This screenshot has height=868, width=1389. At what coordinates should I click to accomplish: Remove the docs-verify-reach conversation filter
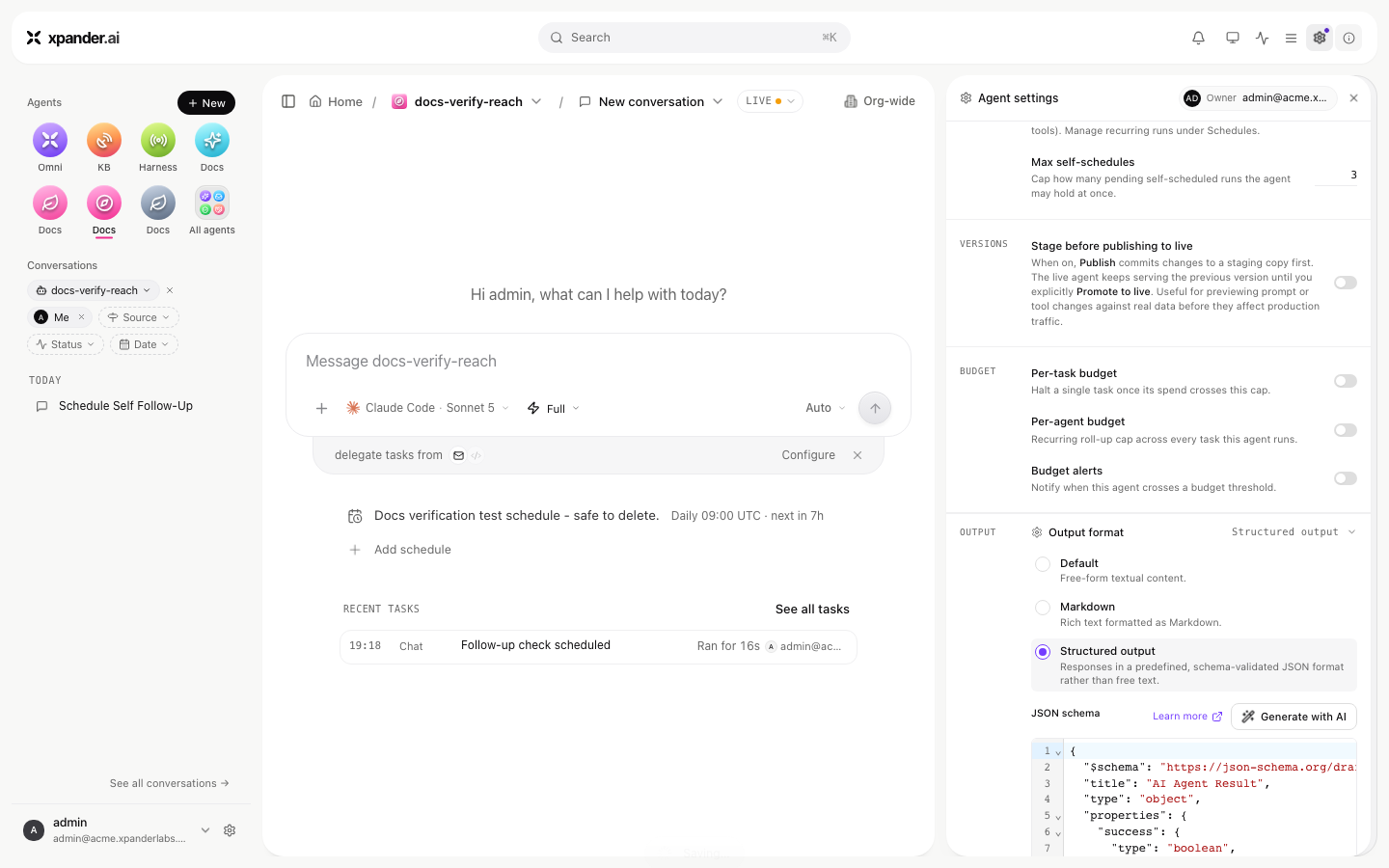pyautogui.click(x=170, y=290)
